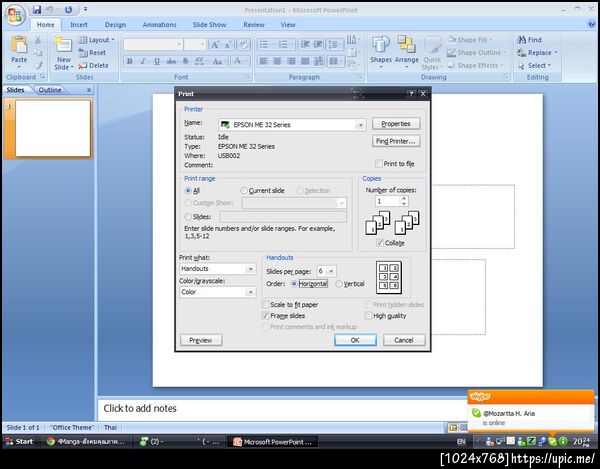The image size is (600, 469).
Task: Click the Find binoculars icon
Action: pos(522,39)
